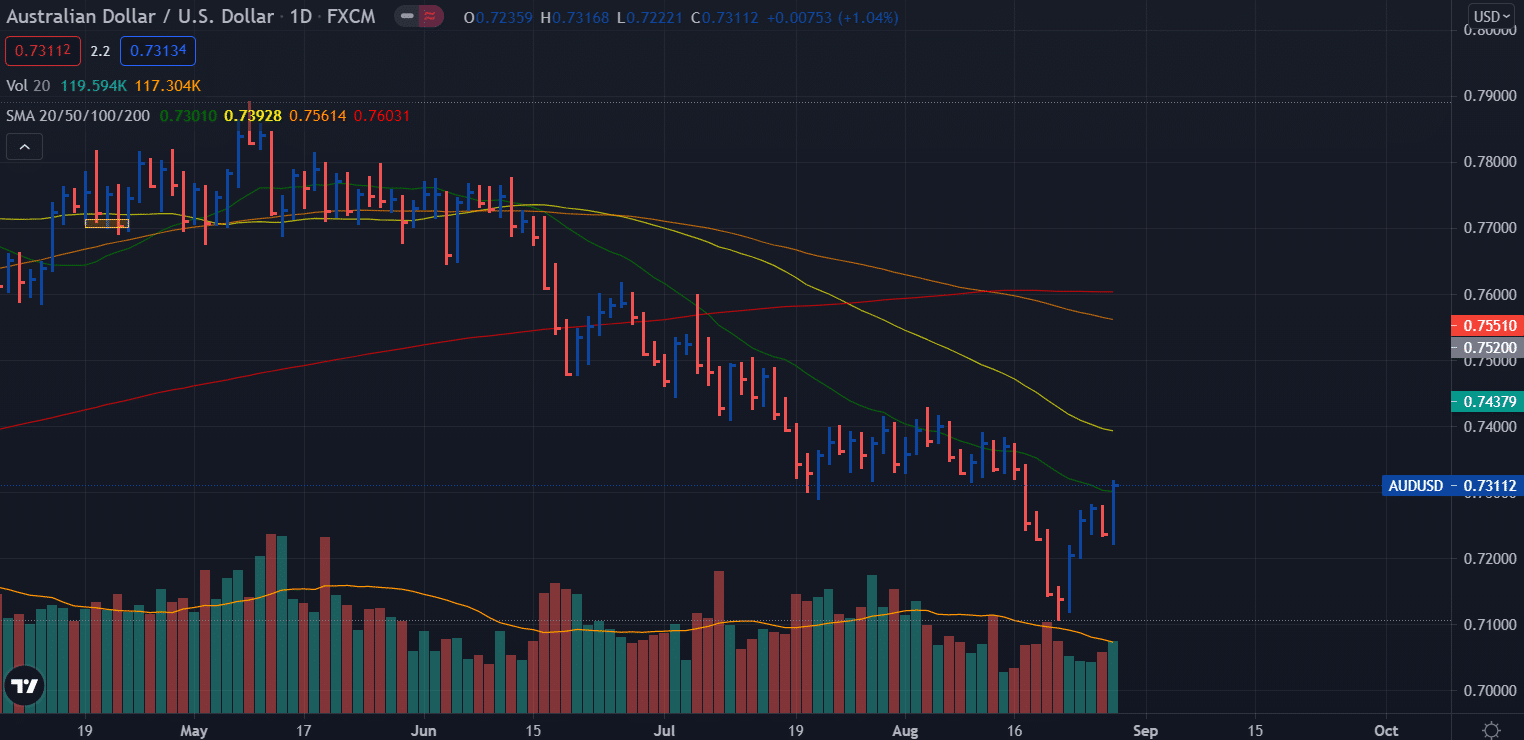Click the gray 0.75200 price label
The image size is (1524, 740).
click(1486, 348)
